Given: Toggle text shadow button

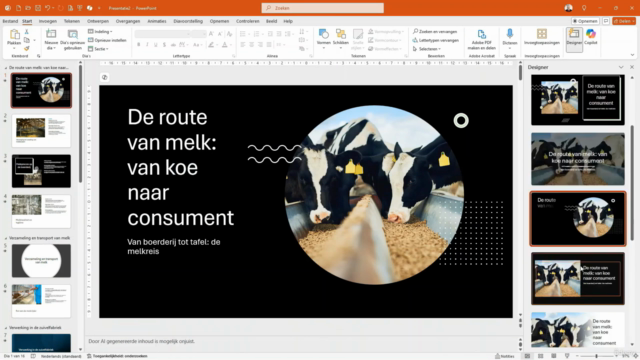Looking at the screenshot, I should pos(164,44).
